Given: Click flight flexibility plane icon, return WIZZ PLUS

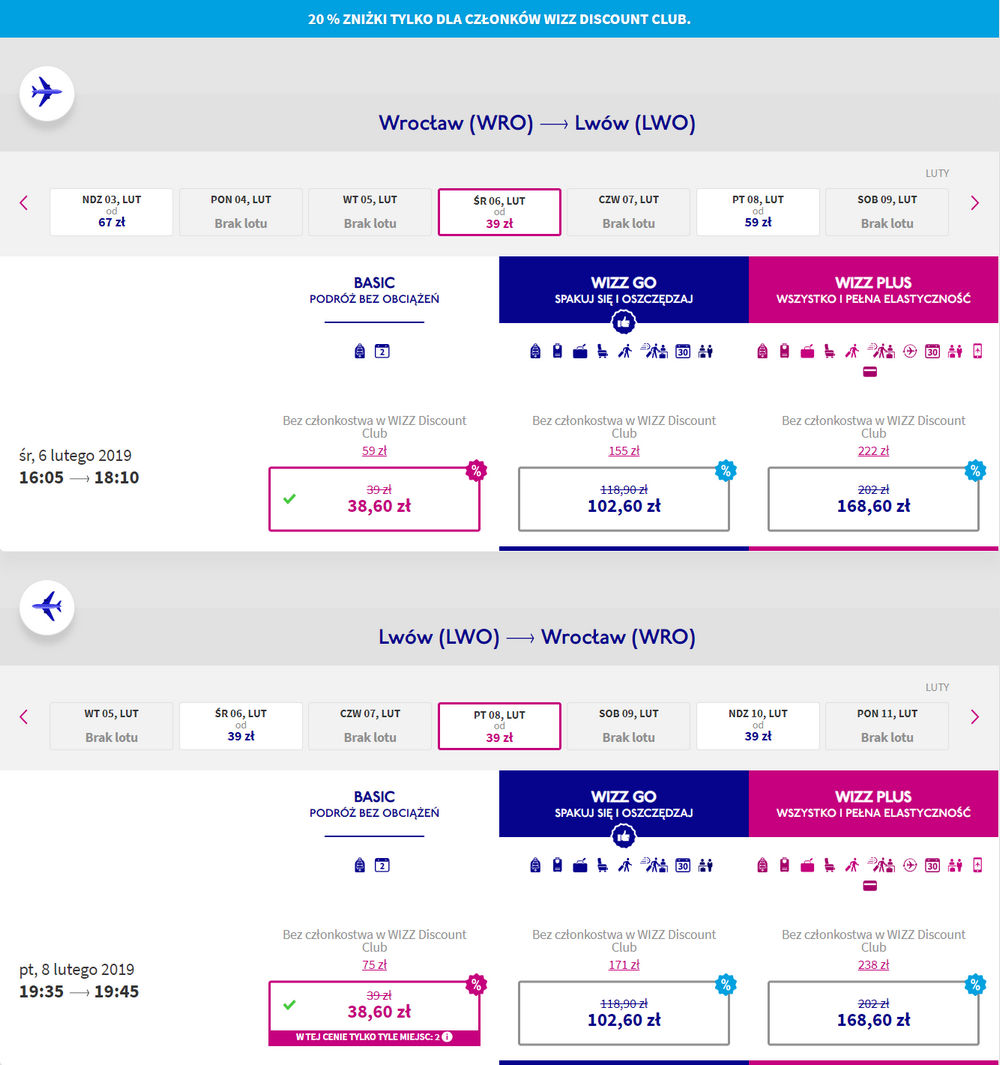Looking at the screenshot, I should (910, 865).
